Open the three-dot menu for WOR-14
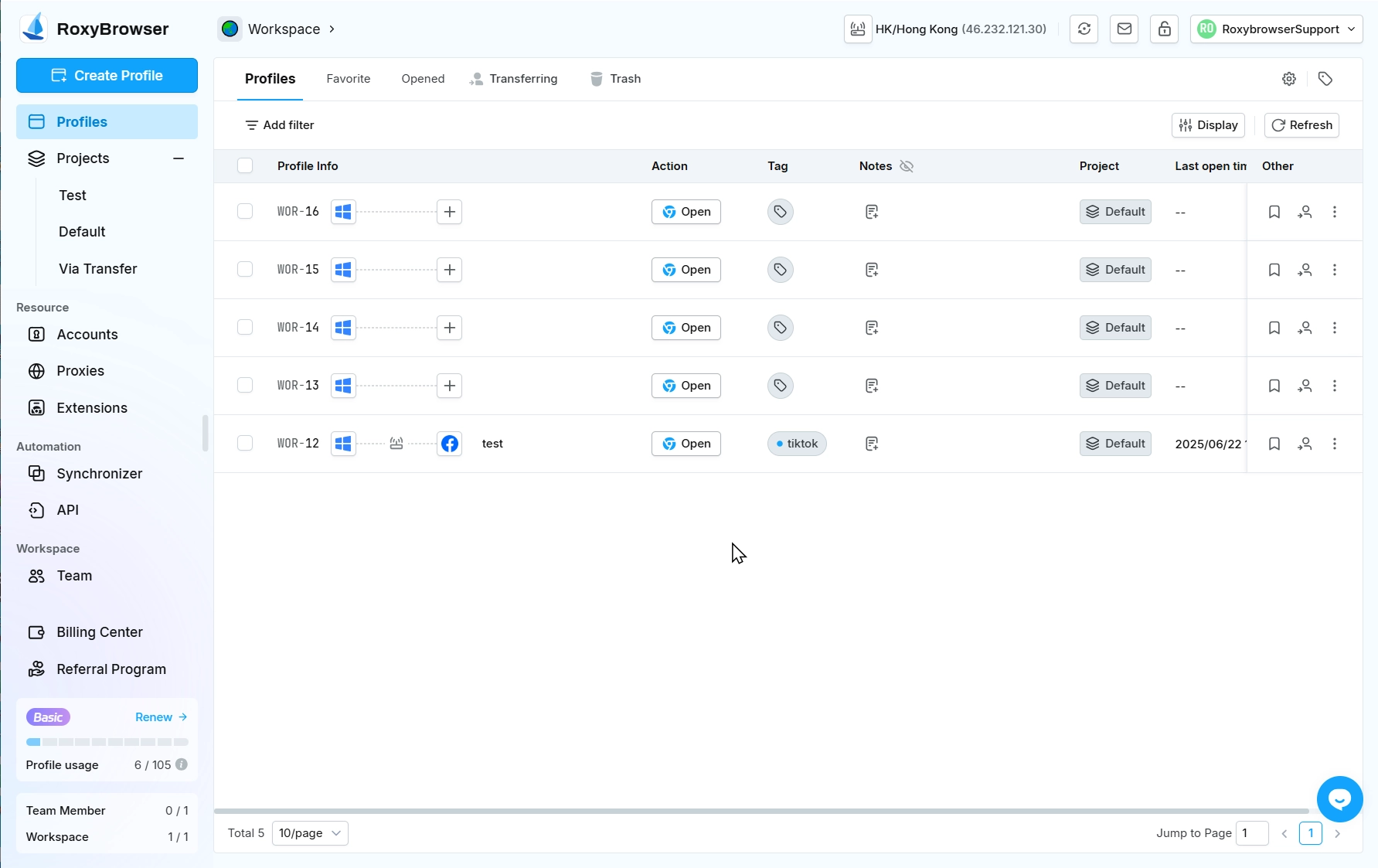1378x868 pixels. (x=1334, y=328)
